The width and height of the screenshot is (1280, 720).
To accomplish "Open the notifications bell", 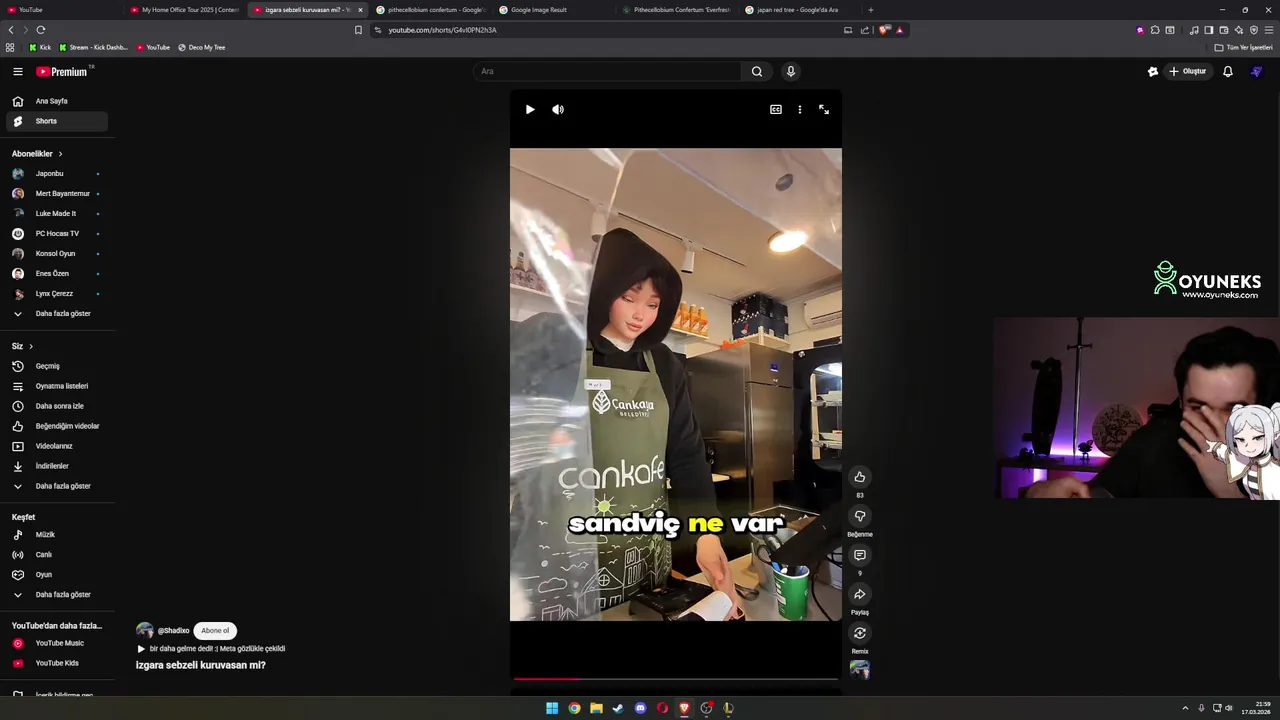I will pyautogui.click(x=1228, y=71).
